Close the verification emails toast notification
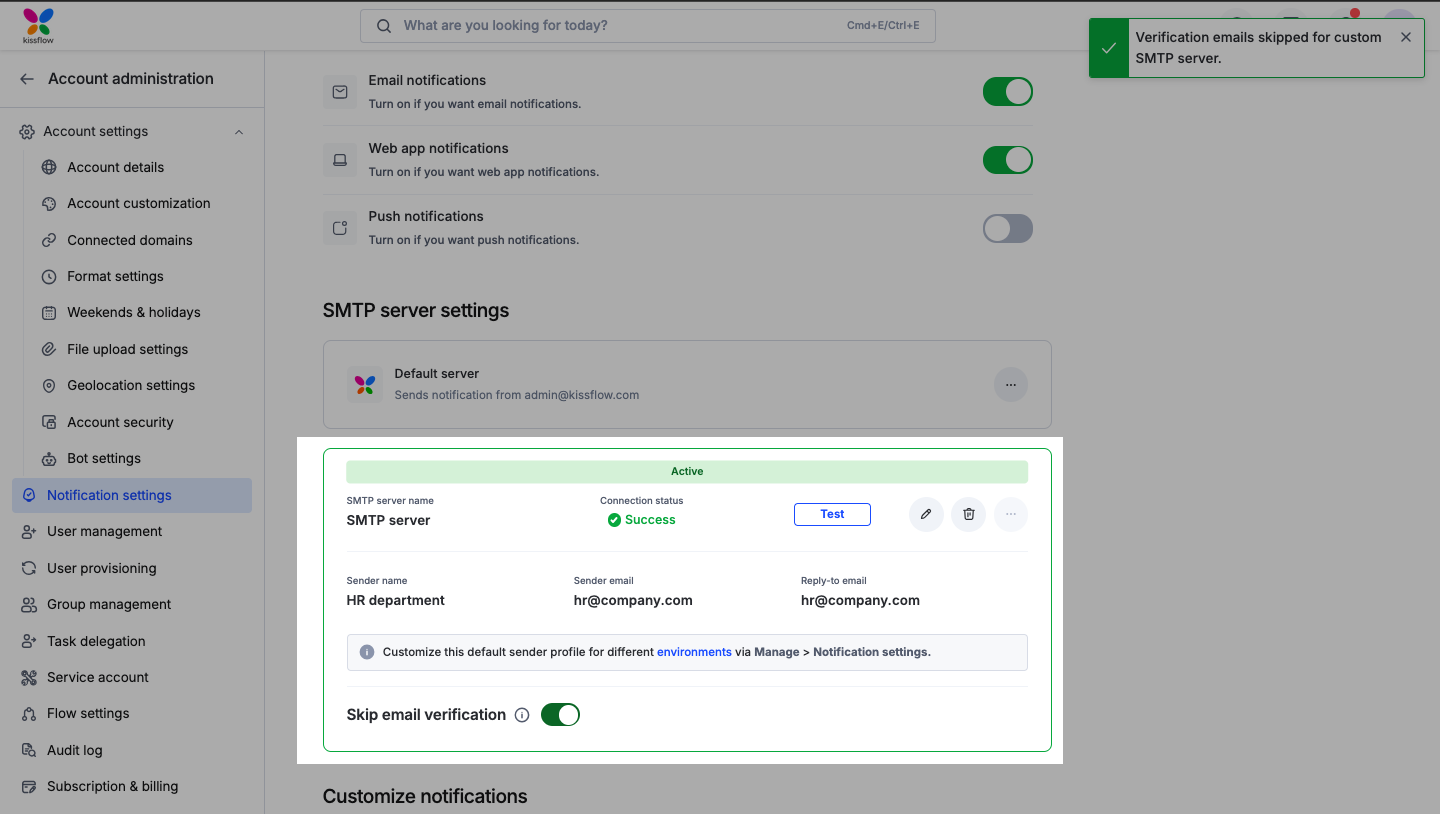The image size is (1440, 814). click(x=1406, y=37)
